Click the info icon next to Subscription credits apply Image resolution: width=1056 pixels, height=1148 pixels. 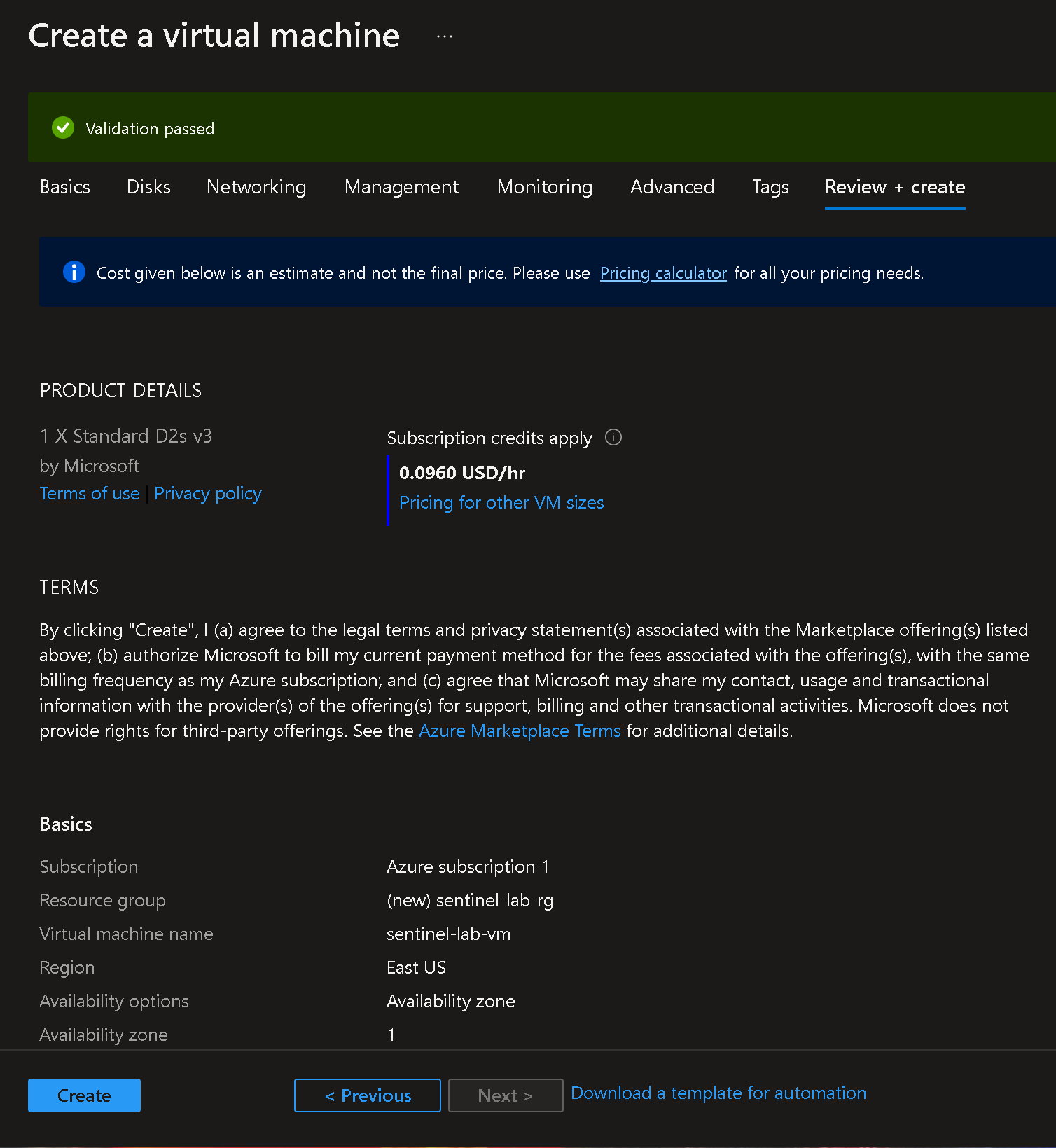click(613, 438)
